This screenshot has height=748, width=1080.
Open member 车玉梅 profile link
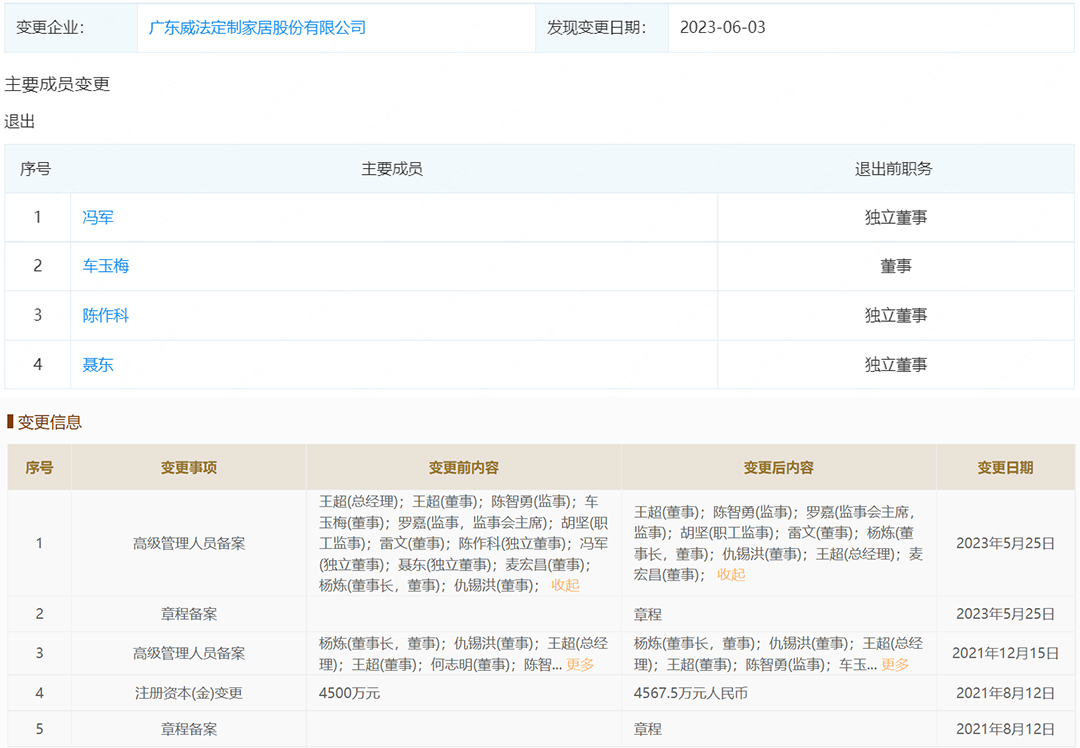coord(105,266)
